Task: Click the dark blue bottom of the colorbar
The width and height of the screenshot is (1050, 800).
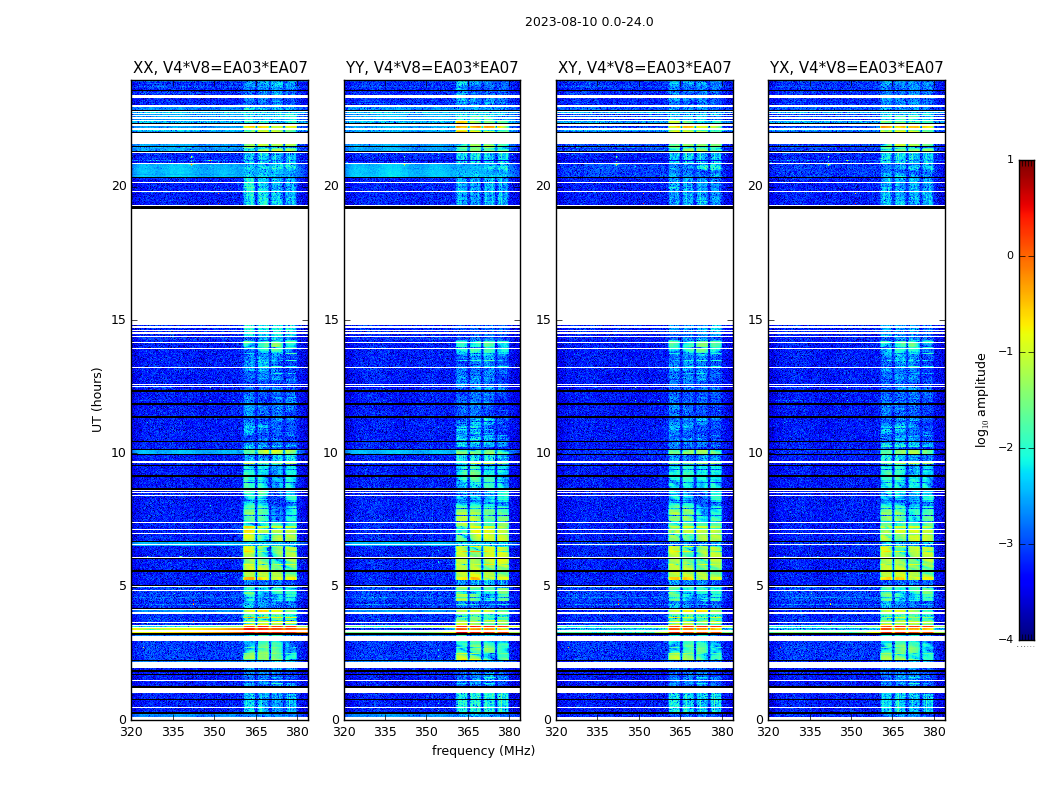Action: pyautogui.click(x=1027, y=635)
